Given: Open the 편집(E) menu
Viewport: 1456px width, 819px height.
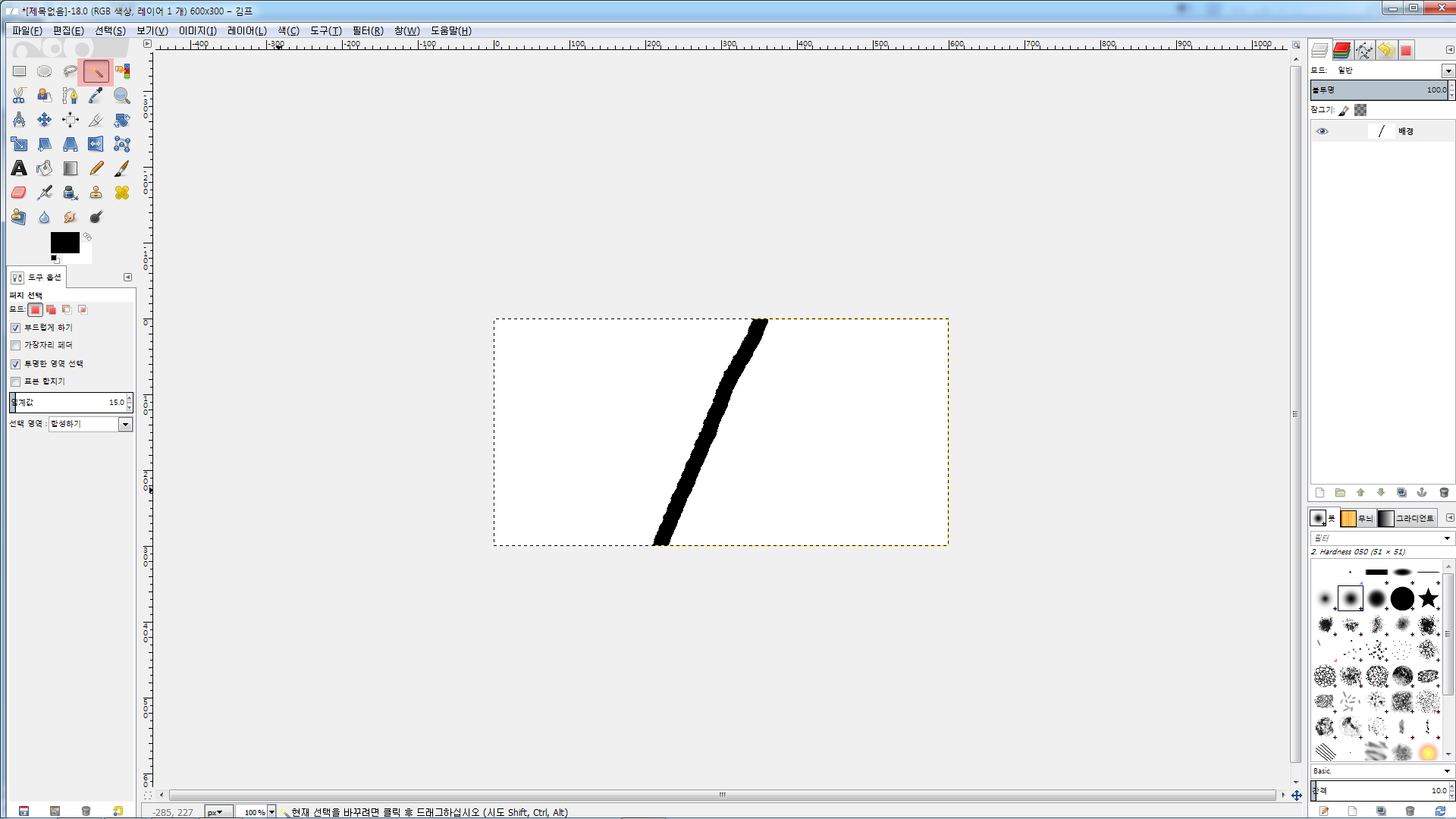Looking at the screenshot, I should pyautogui.click(x=68, y=30).
